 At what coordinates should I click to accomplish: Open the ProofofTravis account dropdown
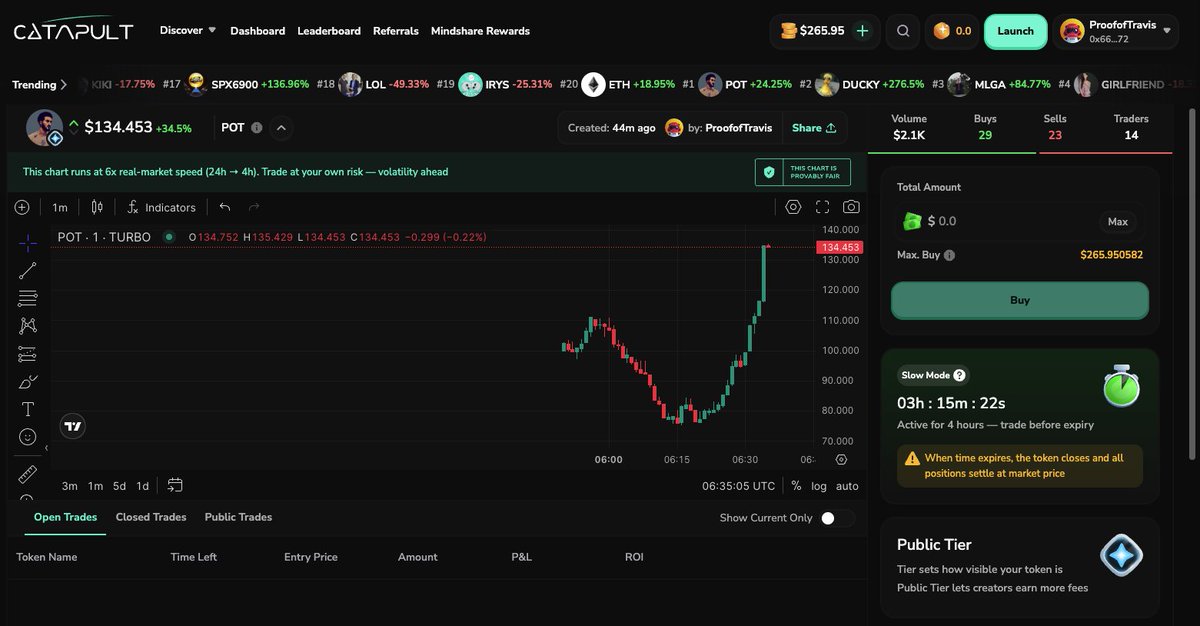click(x=1117, y=31)
